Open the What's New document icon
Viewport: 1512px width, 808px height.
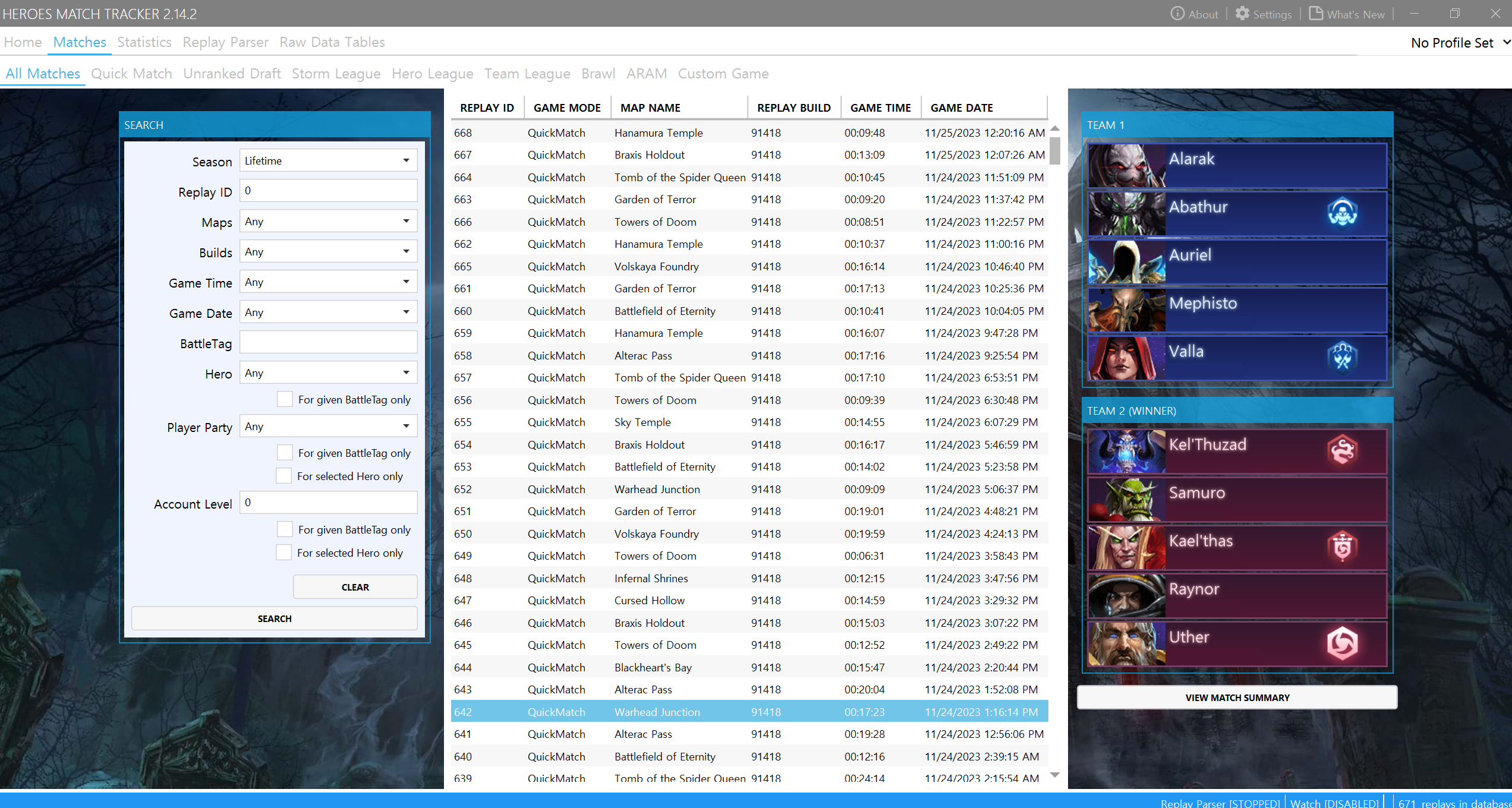tap(1316, 14)
